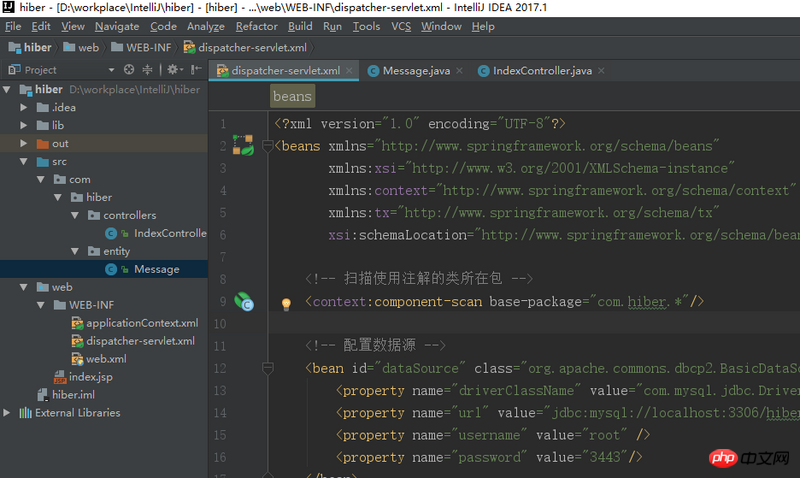Collapse the WEB-INF folder
Viewport: 800px width, 478px height.
(x=41, y=305)
